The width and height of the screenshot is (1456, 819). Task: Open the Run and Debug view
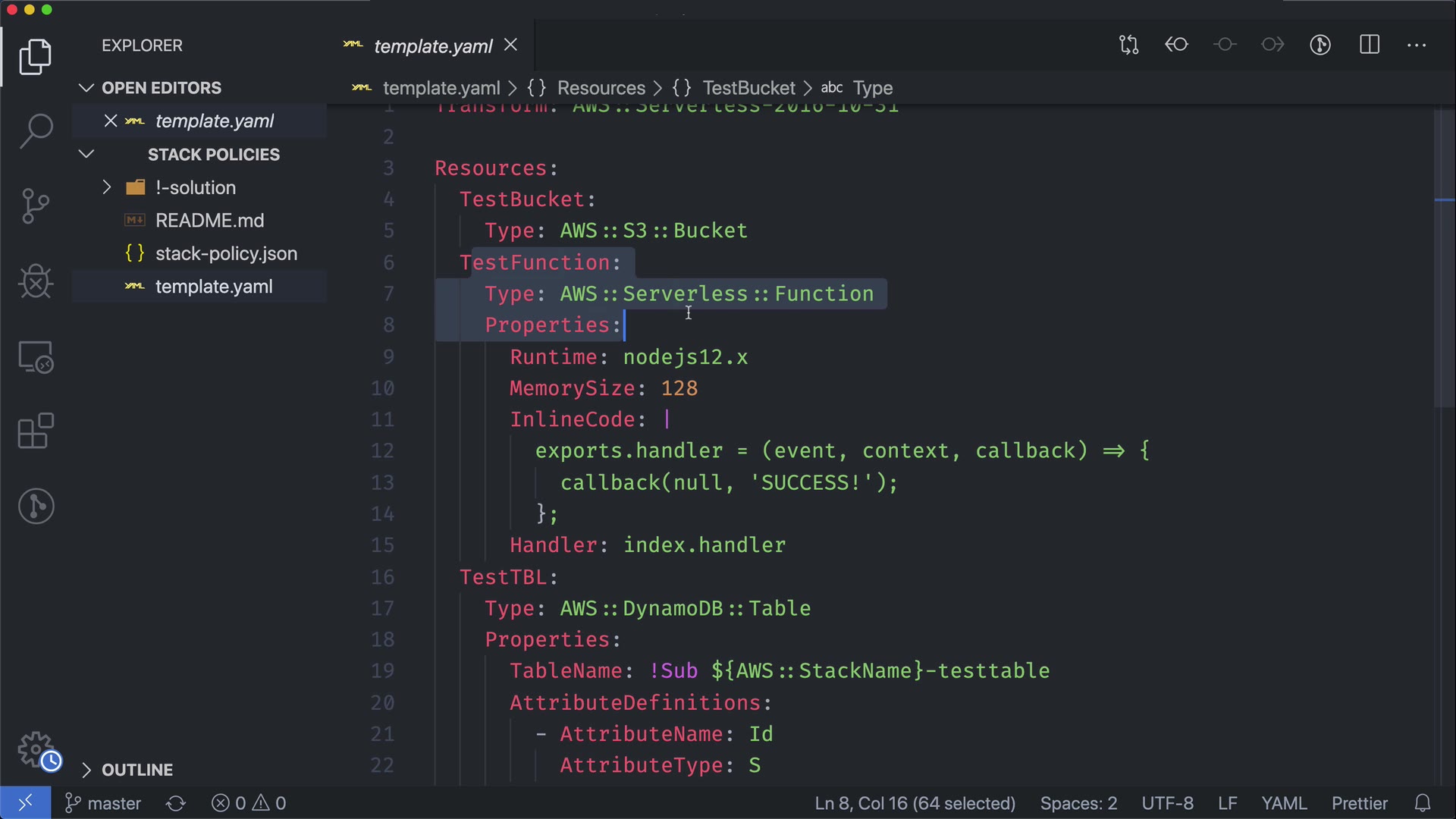pyautogui.click(x=36, y=281)
